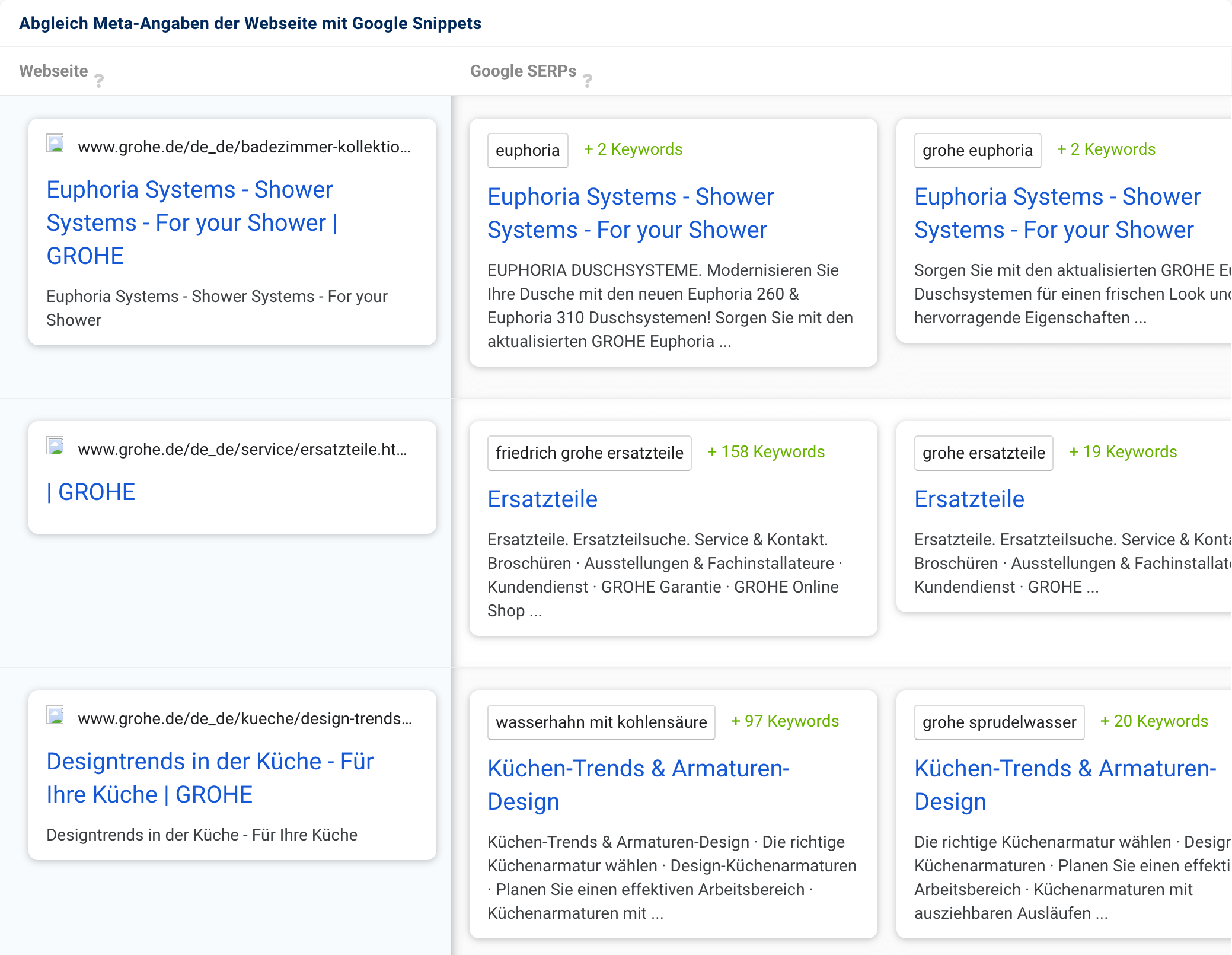The width and height of the screenshot is (1232, 955).
Task: Select 'wasserhahn mit kohlensäure' keyword tag
Action: (x=601, y=722)
